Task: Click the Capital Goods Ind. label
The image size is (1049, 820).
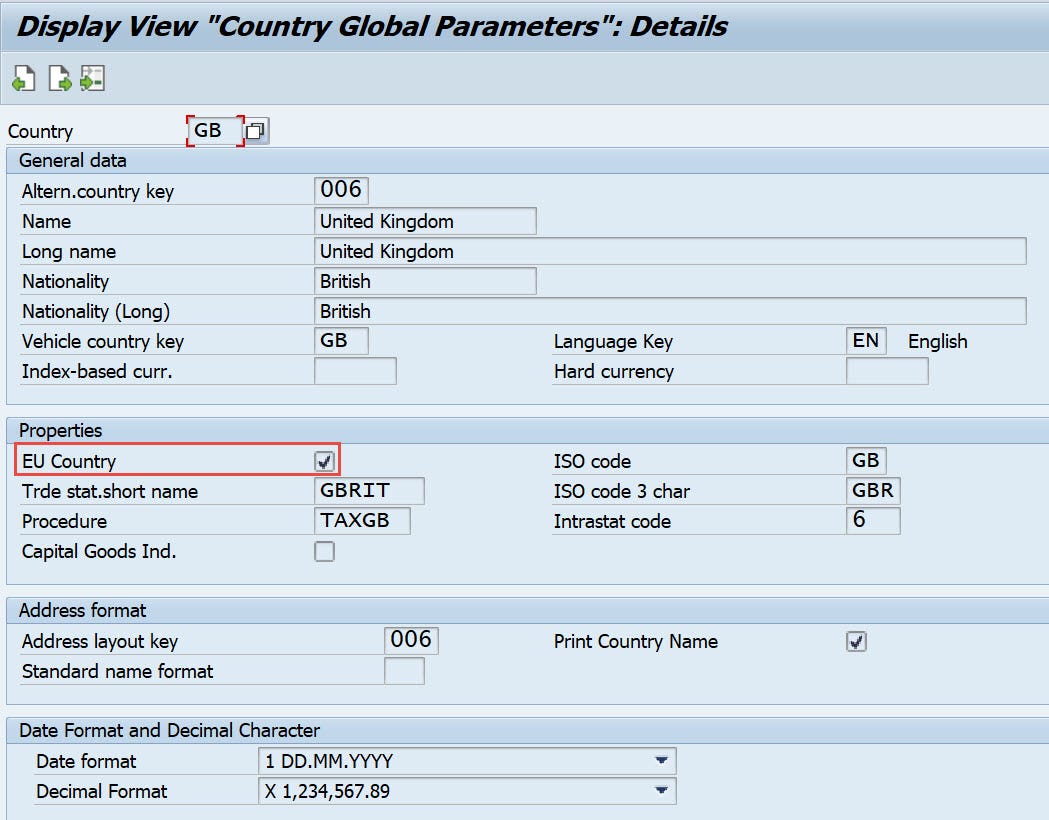Action: click(99, 551)
